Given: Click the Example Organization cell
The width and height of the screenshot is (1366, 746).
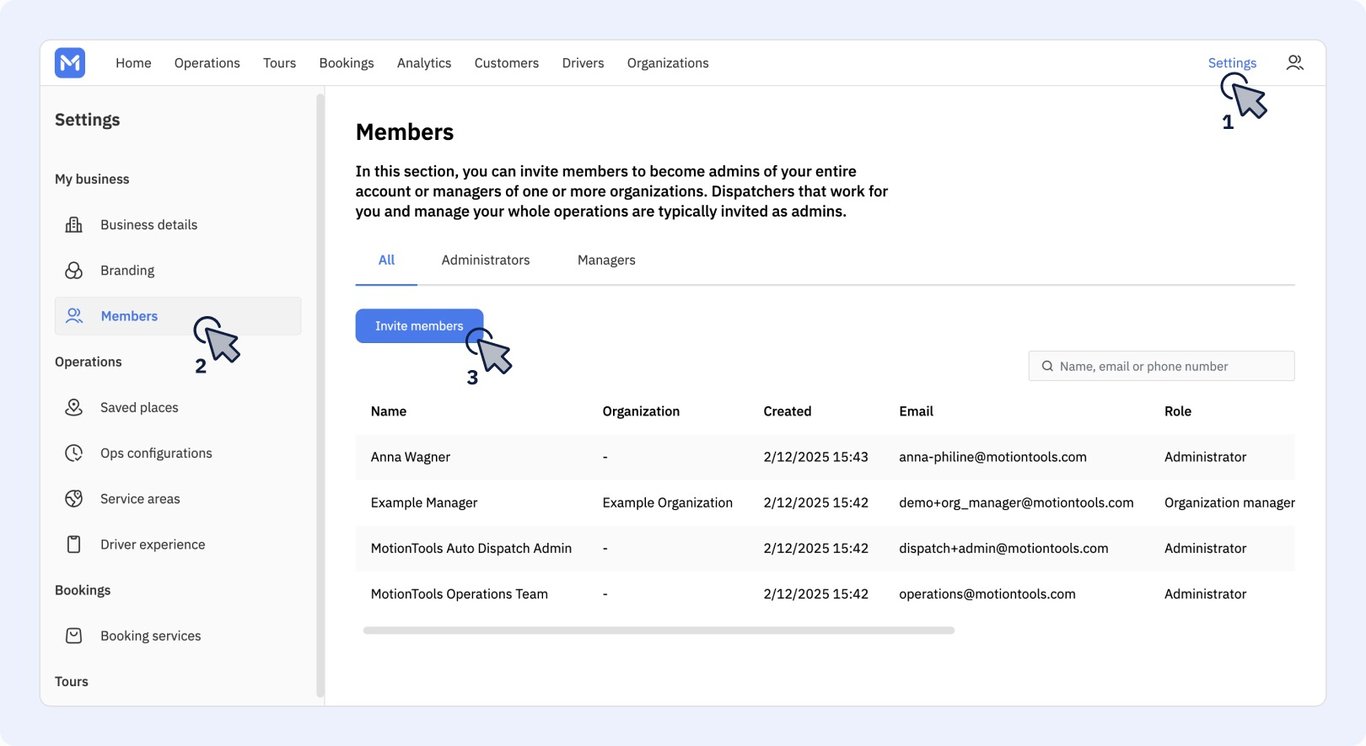Looking at the screenshot, I should pos(667,503).
